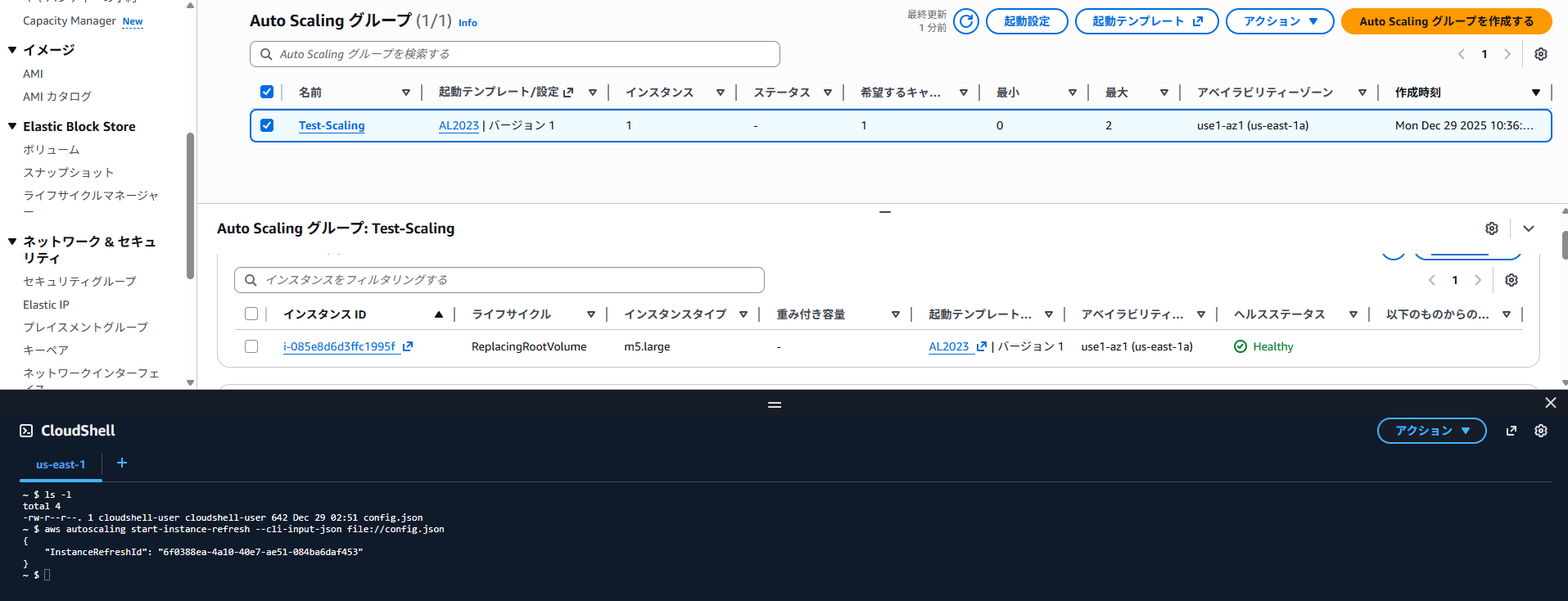Open キーペア in the sidebar
The image size is (1568, 601).
click(x=46, y=350)
